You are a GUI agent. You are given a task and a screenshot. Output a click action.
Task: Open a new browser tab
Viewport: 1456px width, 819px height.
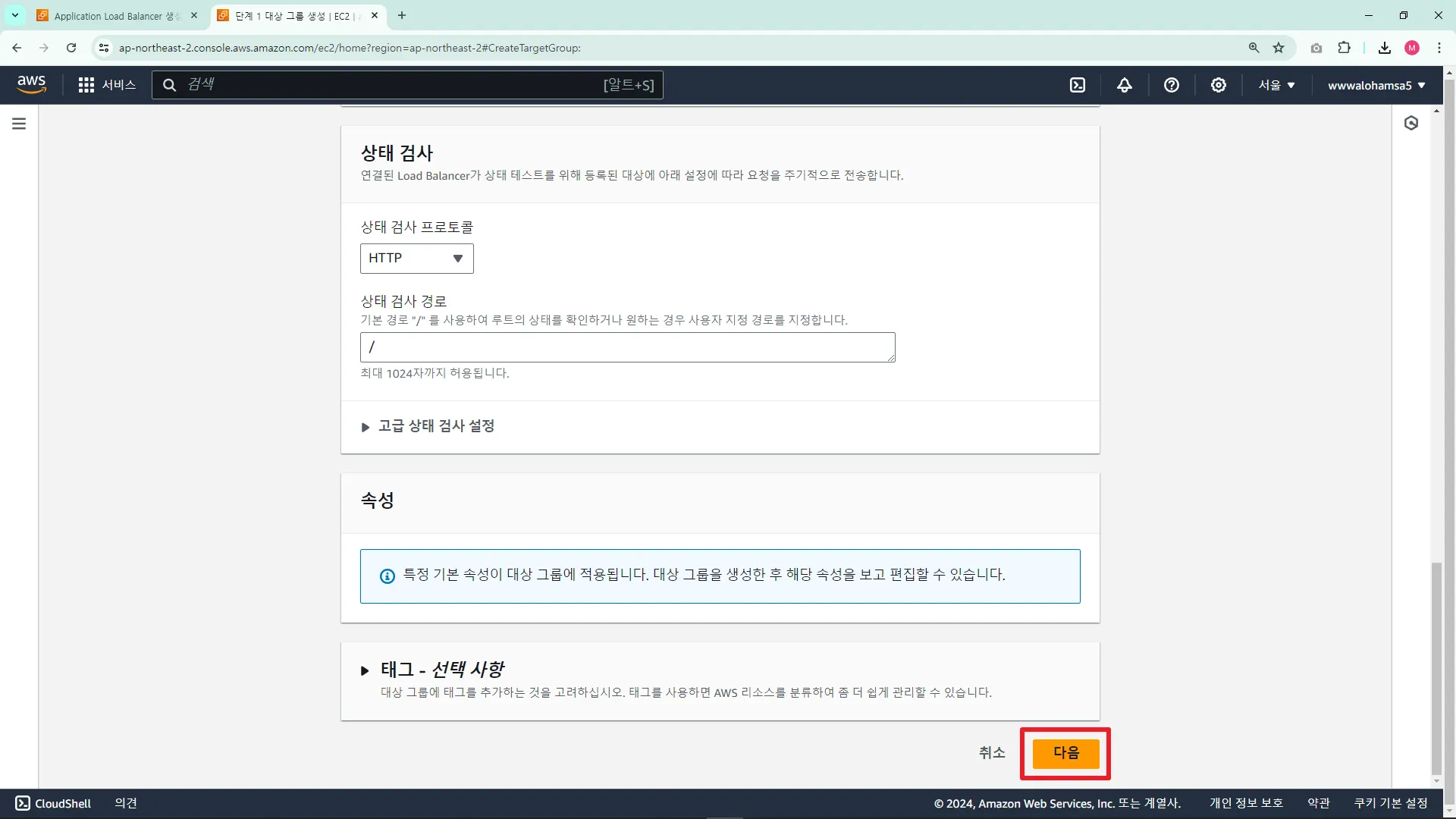(x=402, y=15)
